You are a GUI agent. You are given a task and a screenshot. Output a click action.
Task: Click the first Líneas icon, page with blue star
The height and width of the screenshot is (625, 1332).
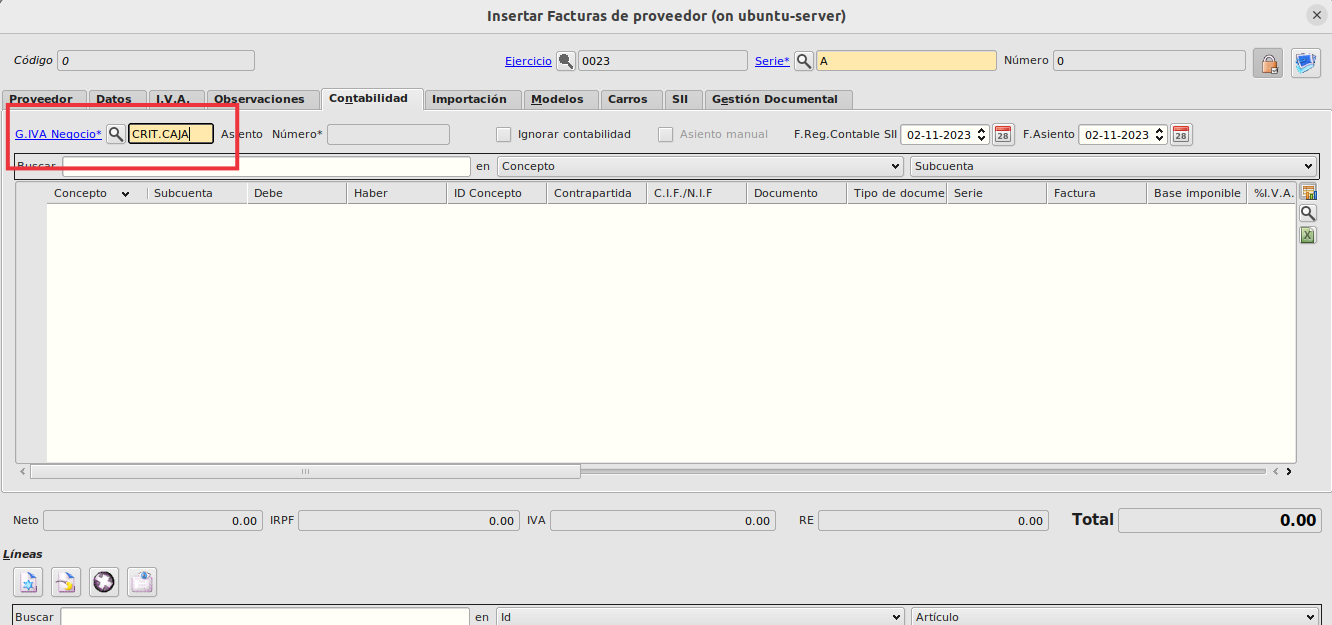[28, 582]
